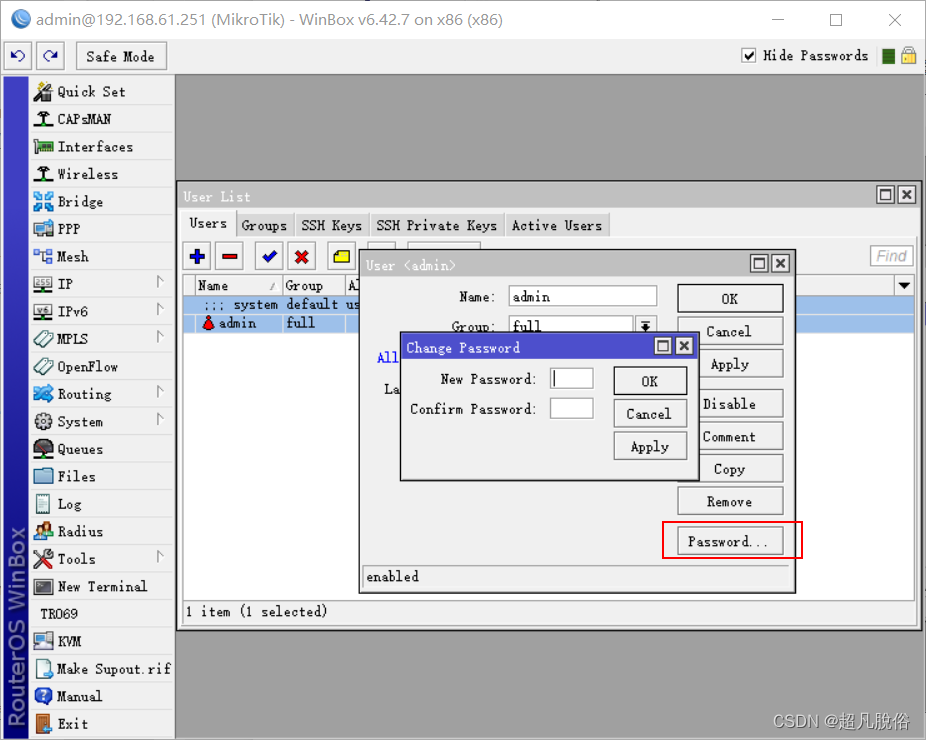Click the redo arrow in the top toolbar

pyautogui.click(x=48, y=56)
